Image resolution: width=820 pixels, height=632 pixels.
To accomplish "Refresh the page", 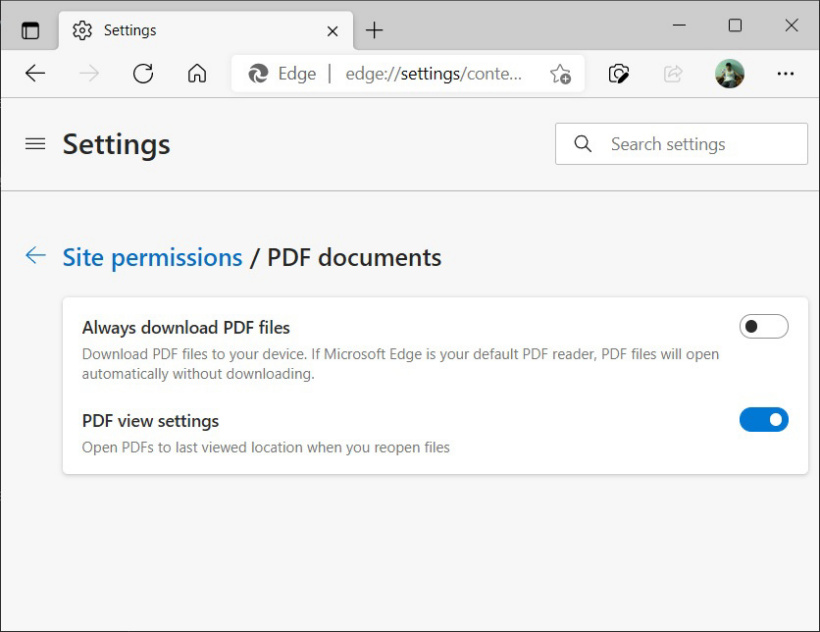I will pos(143,73).
